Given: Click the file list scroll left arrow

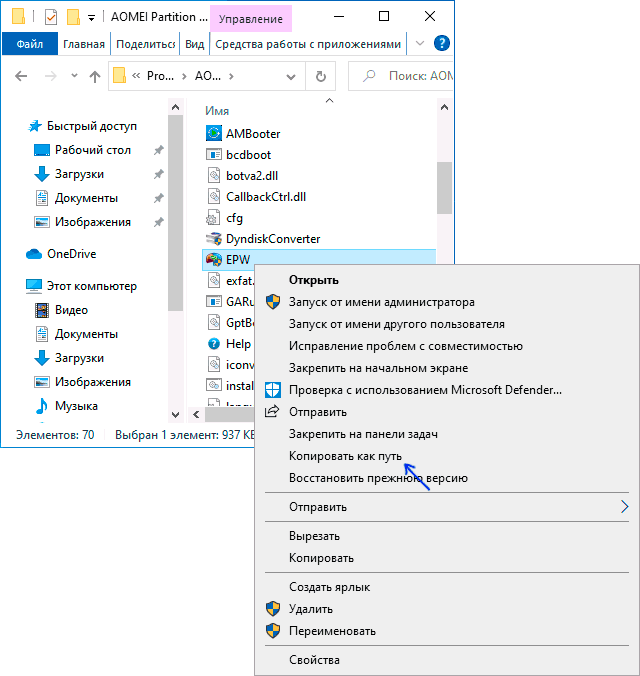Looking at the screenshot, I should tap(196, 414).
